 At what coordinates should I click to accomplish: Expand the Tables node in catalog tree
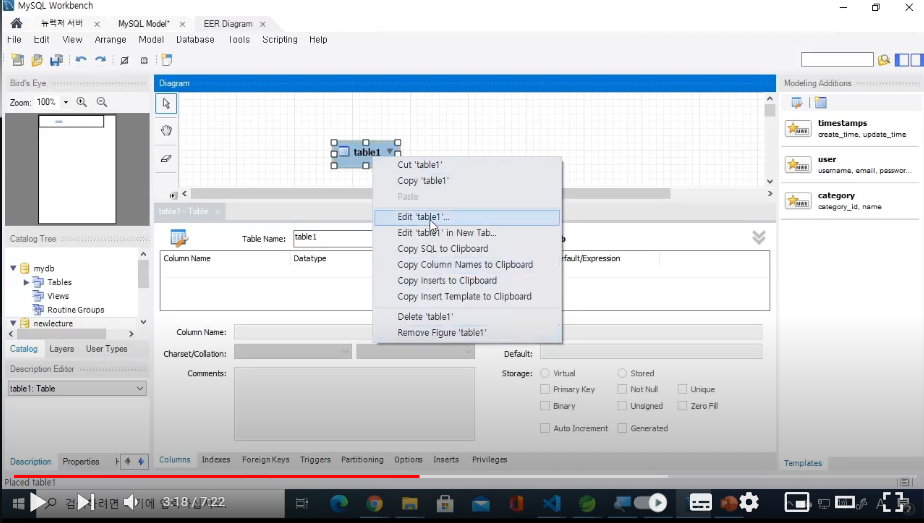(x=26, y=282)
